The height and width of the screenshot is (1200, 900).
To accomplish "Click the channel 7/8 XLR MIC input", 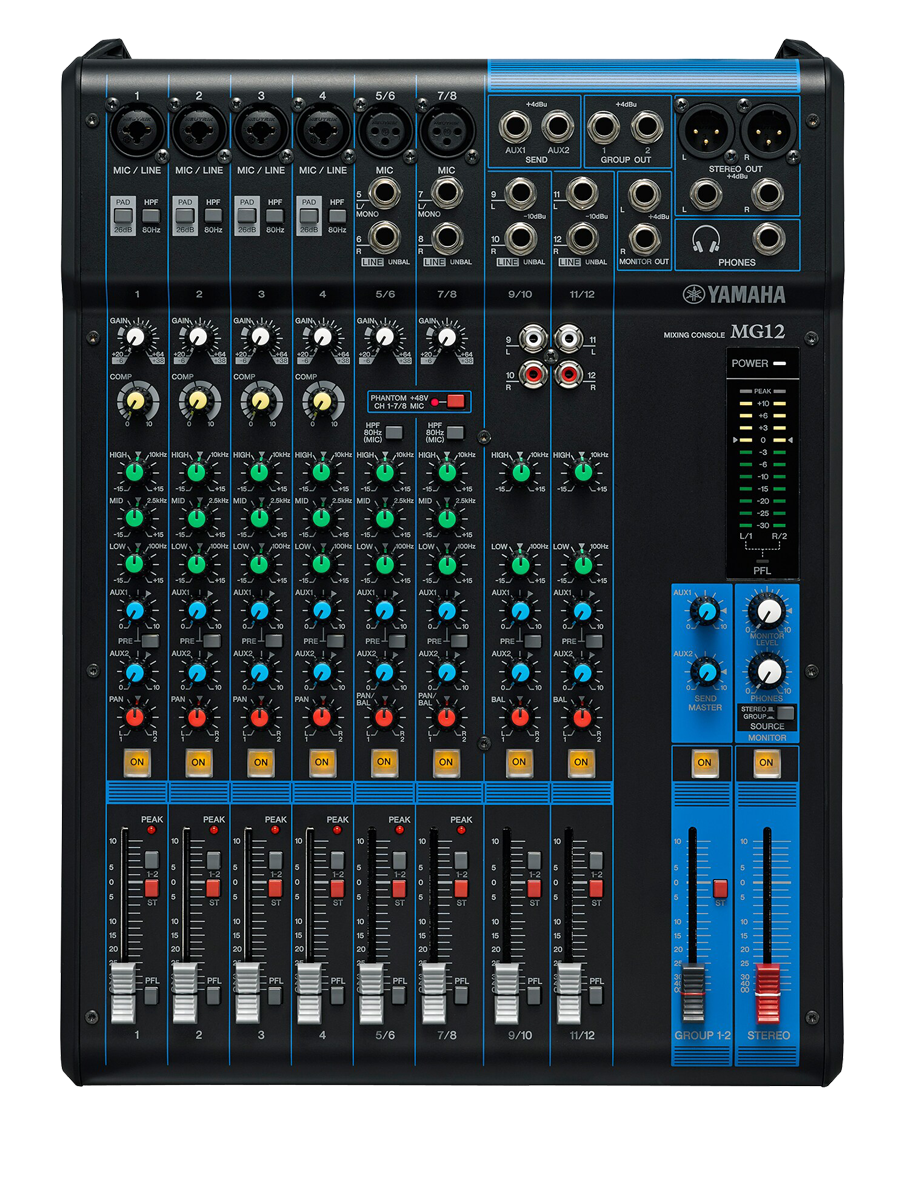I will 446,131.
